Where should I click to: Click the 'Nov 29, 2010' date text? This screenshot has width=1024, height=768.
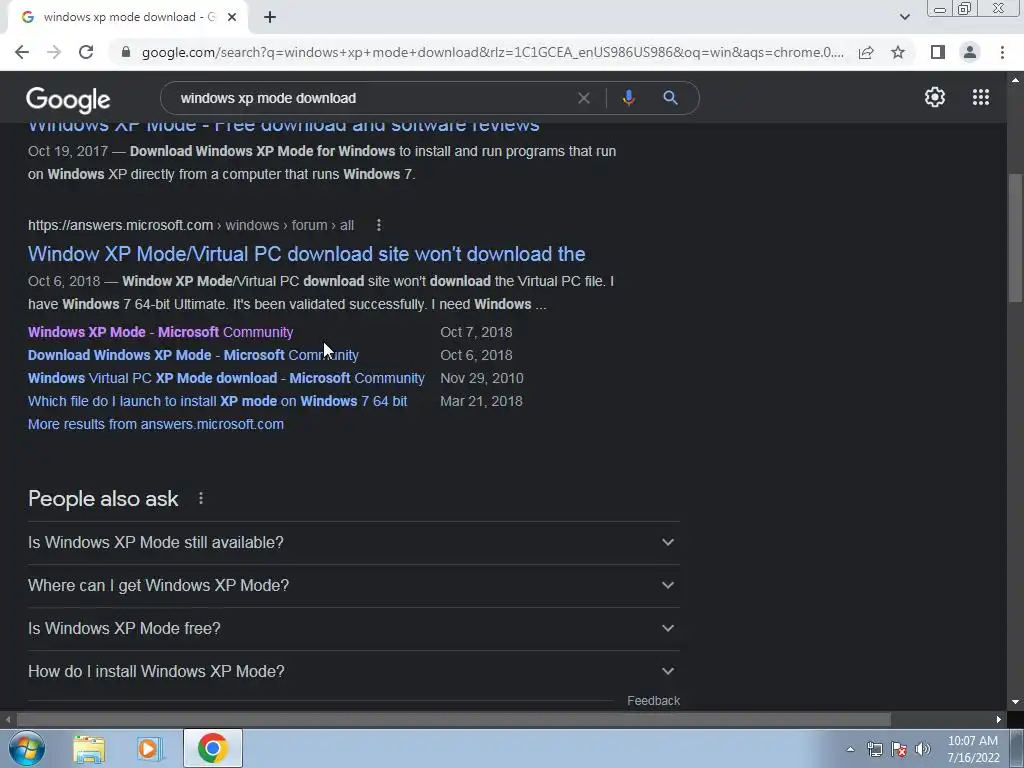tap(482, 378)
